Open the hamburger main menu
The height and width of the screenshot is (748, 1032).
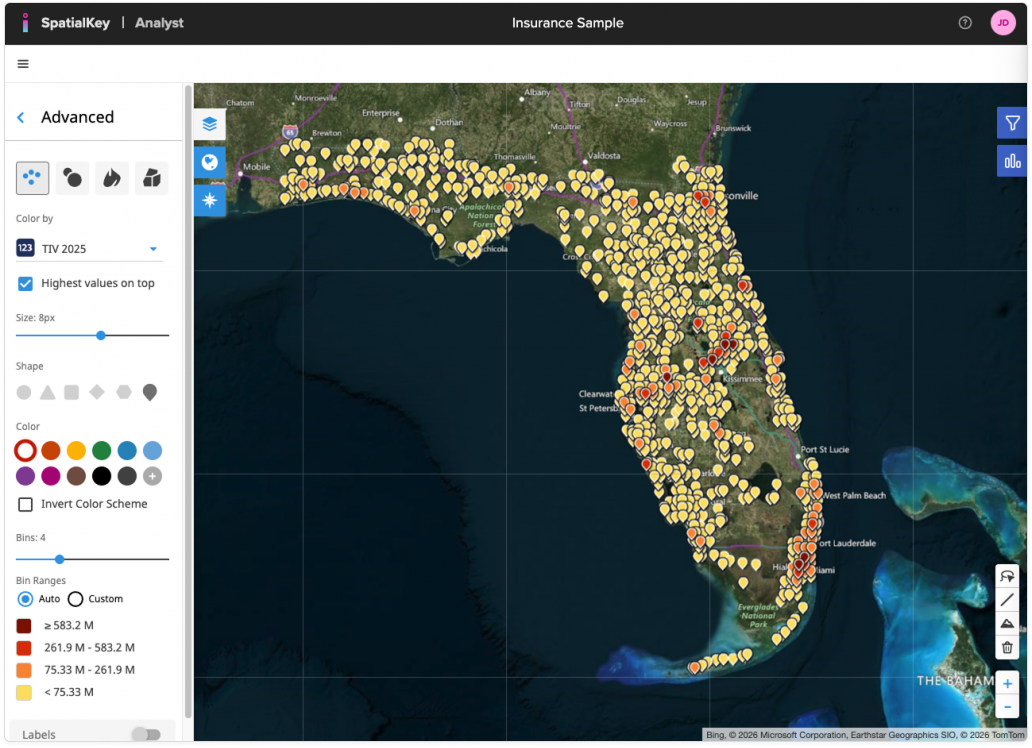pyautogui.click(x=23, y=64)
